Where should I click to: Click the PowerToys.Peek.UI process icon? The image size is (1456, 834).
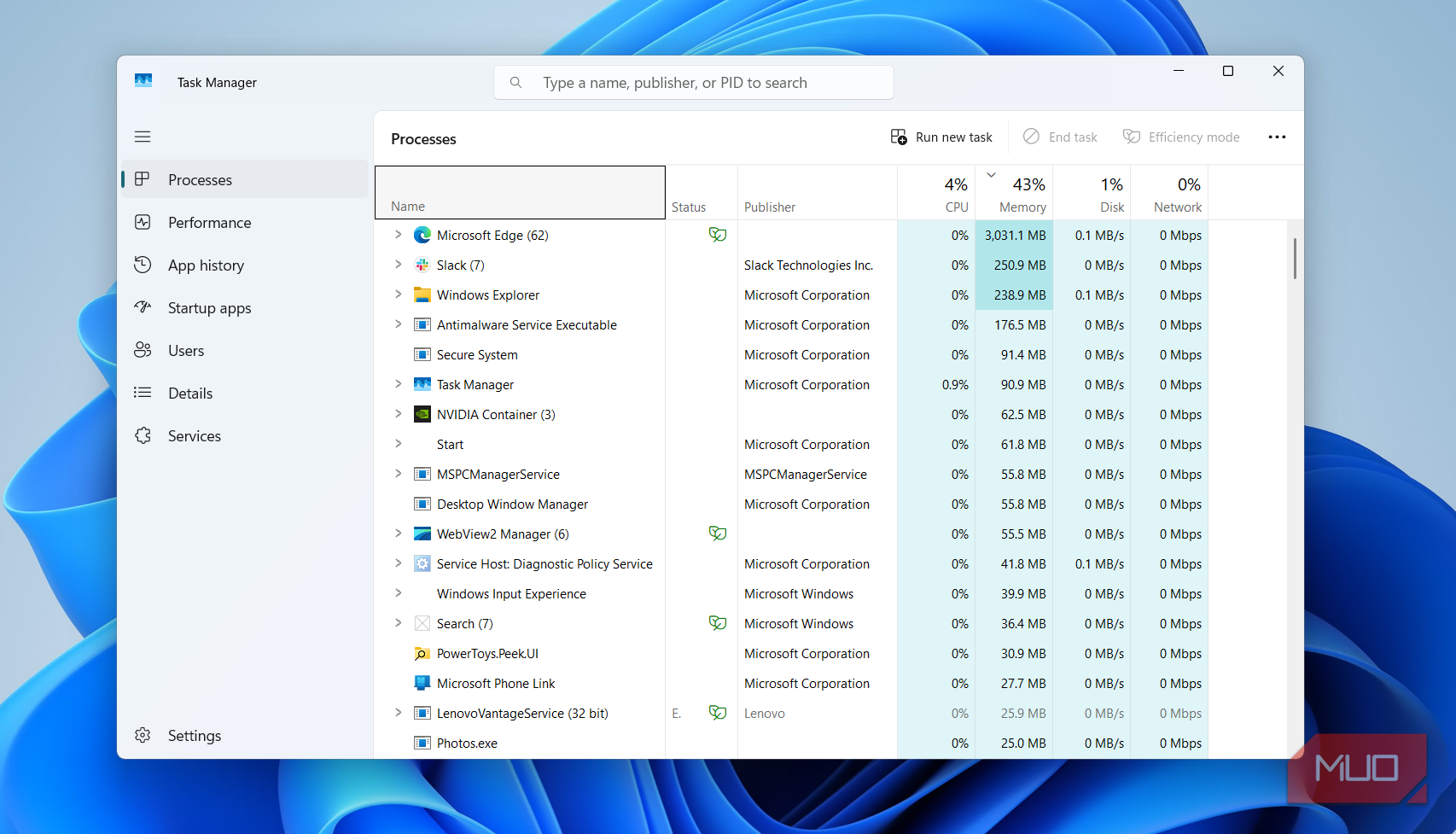click(x=422, y=654)
